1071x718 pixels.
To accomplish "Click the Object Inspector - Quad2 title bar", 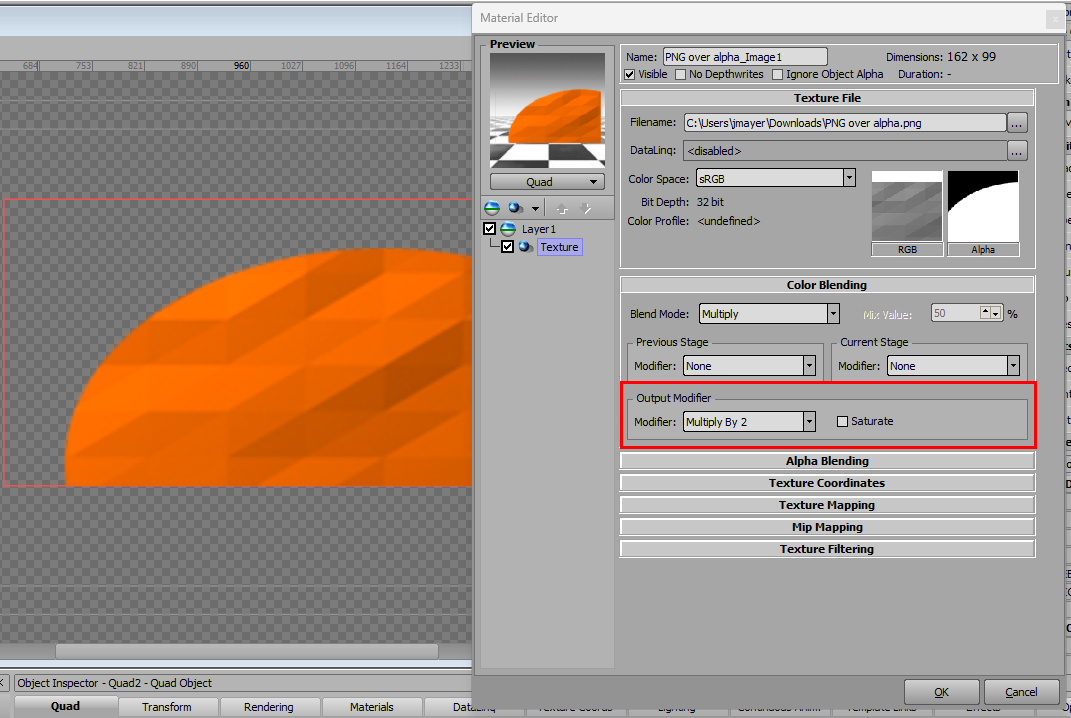I will coord(242,682).
